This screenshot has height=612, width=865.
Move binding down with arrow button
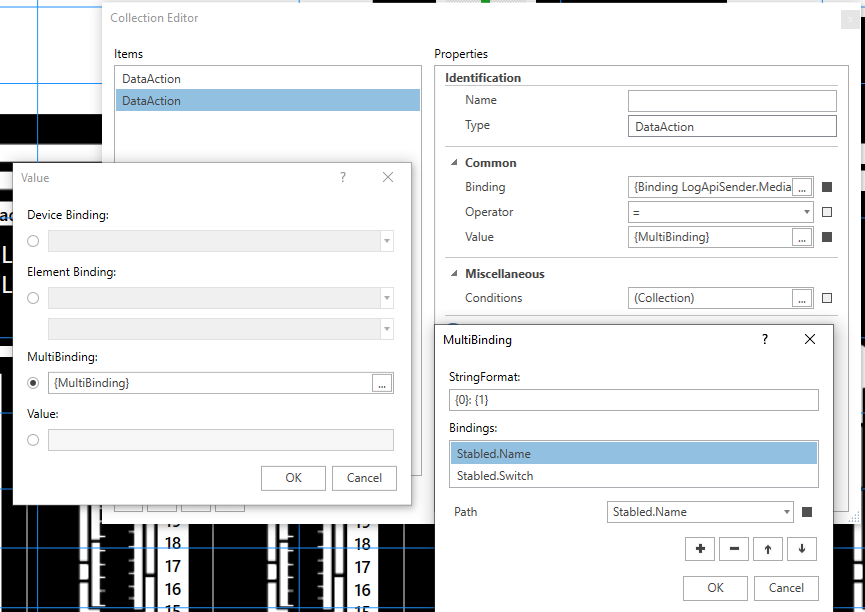(801, 549)
